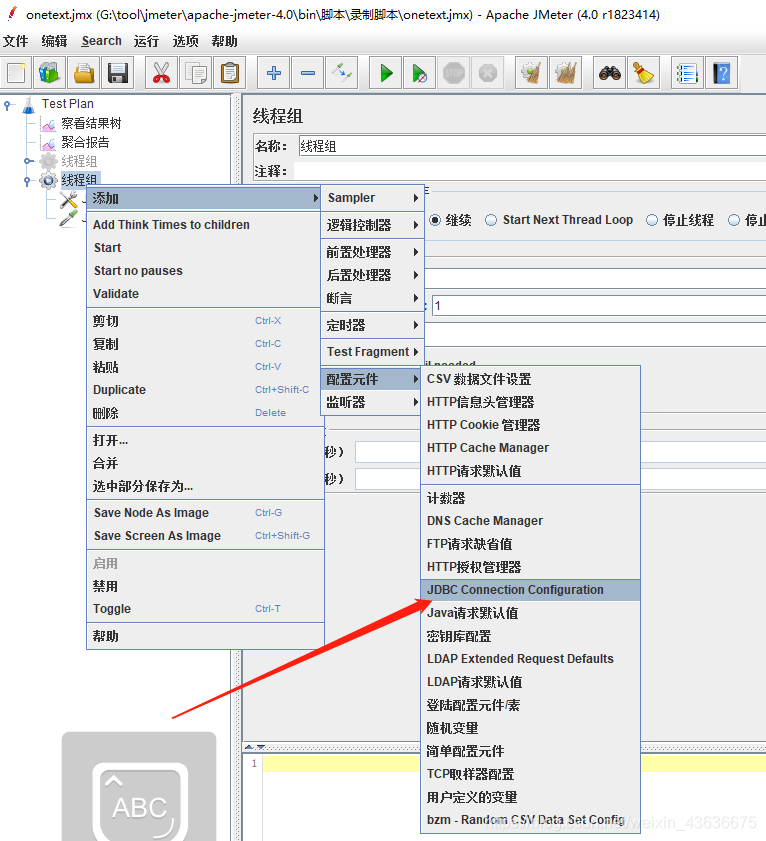Open the 定时器 submenu
This screenshot has height=841, width=766.
tap(372, 325)
